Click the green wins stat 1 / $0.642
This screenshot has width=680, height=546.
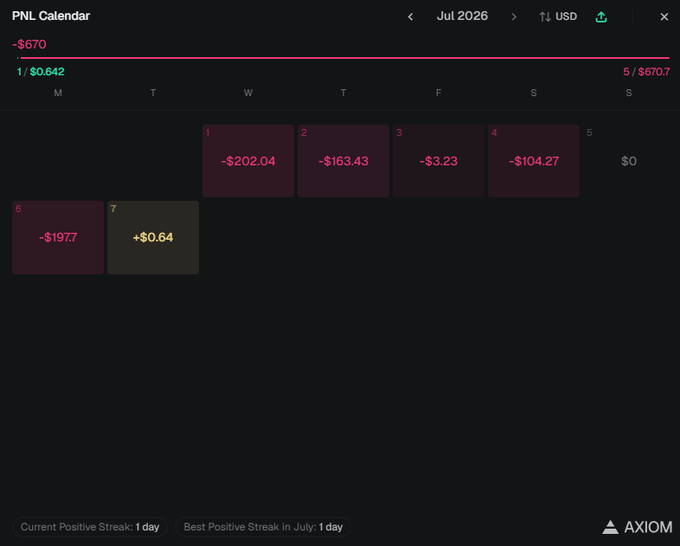40,72
